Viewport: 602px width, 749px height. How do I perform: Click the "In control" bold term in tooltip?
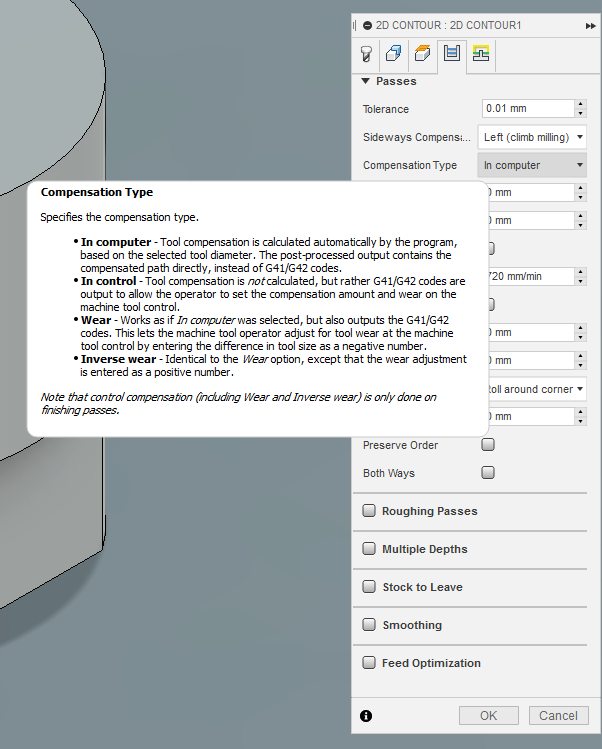pos(108,281)
